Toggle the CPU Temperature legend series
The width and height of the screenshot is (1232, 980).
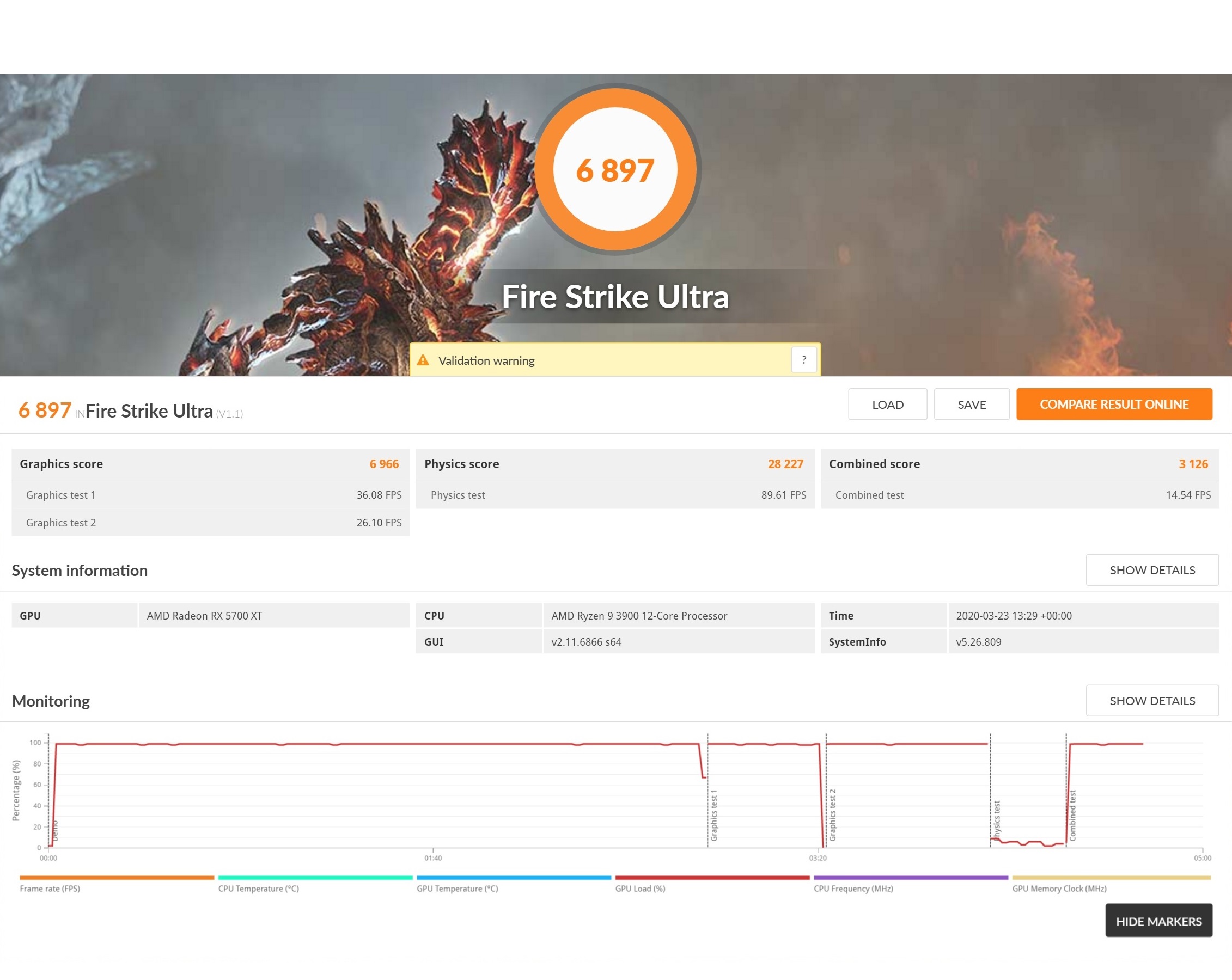point(258,889)
